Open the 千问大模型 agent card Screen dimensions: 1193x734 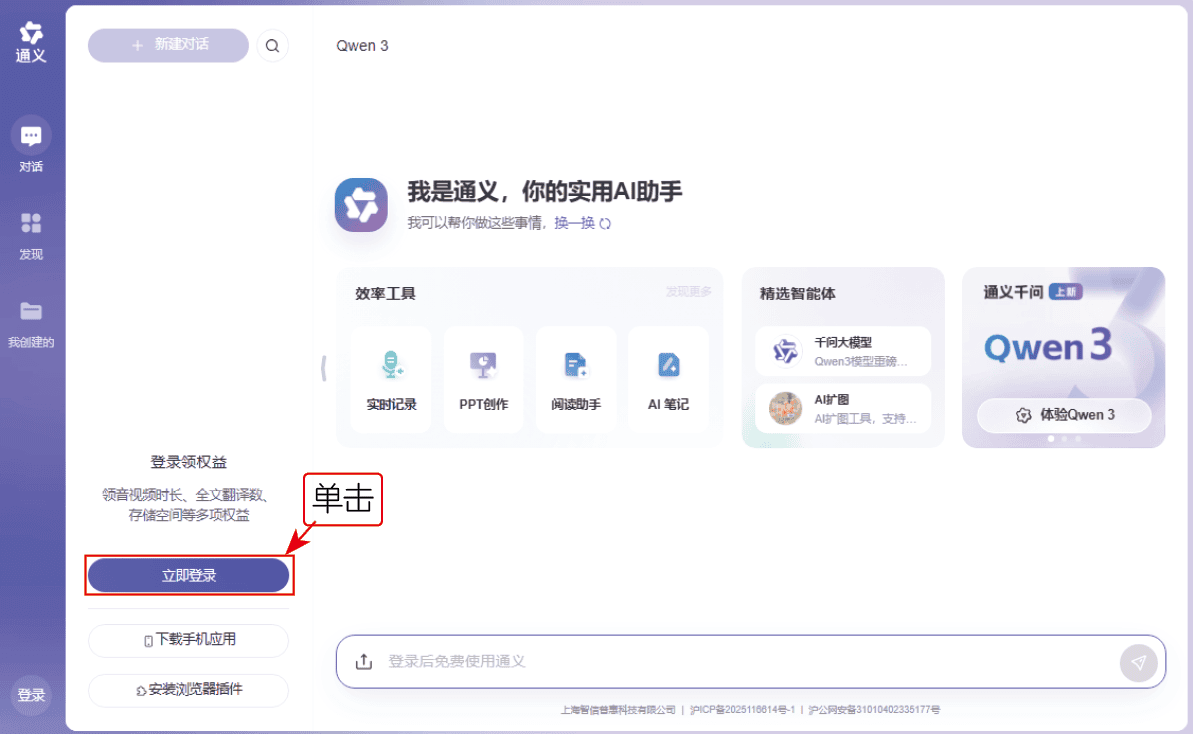(843, 351)
